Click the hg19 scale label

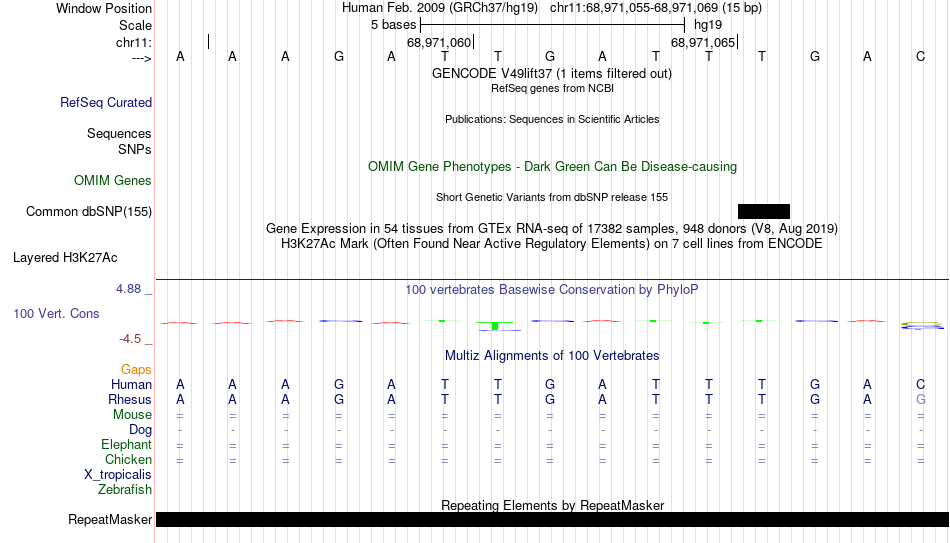coord(708,25)
